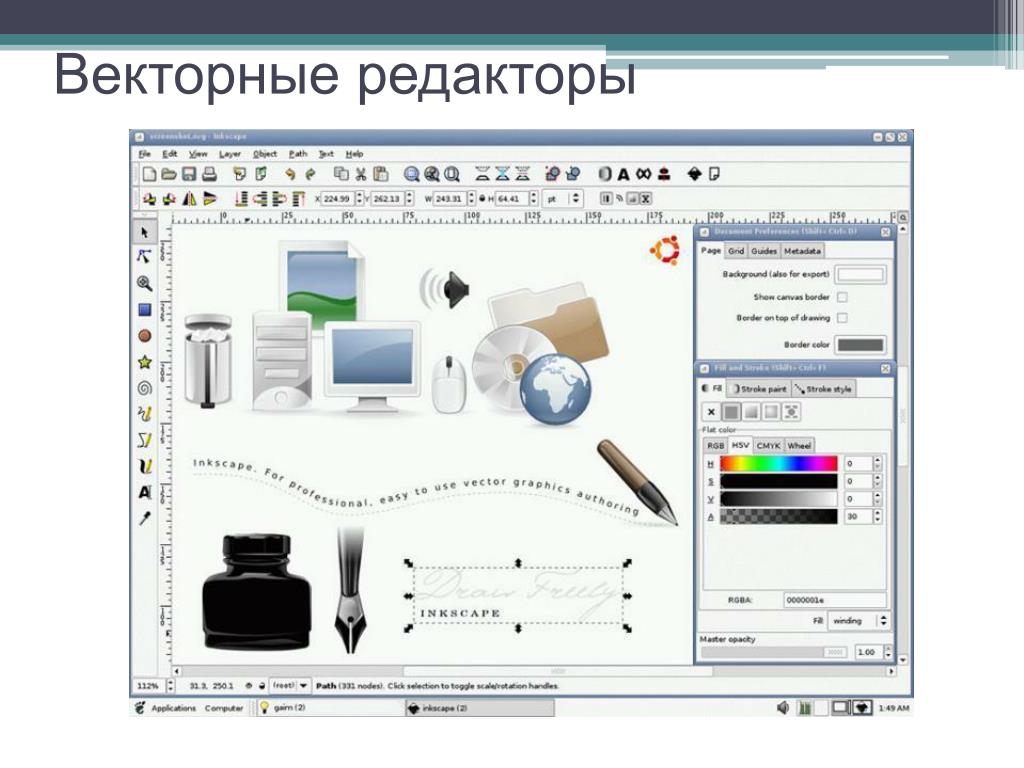Screen dimensions: 1024x768
Task: Click the Print icon
Action: pos(209,174)
